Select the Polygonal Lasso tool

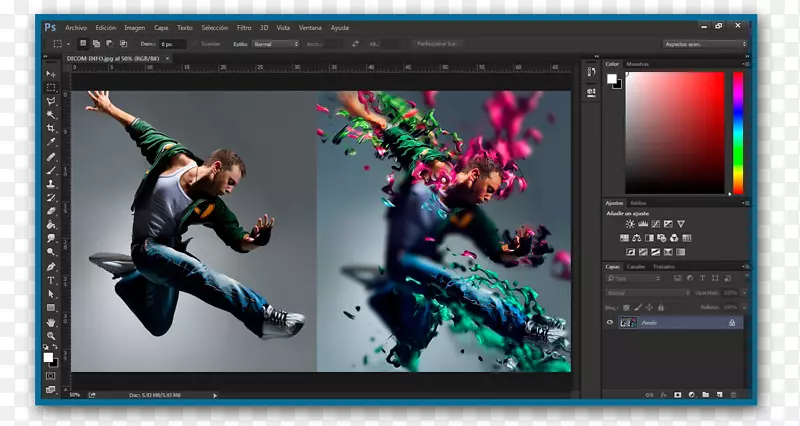(x=51, y=101)
